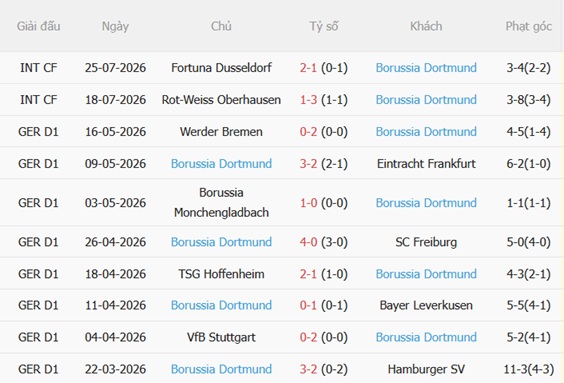Click the Ngày column header

pos(115,26)
